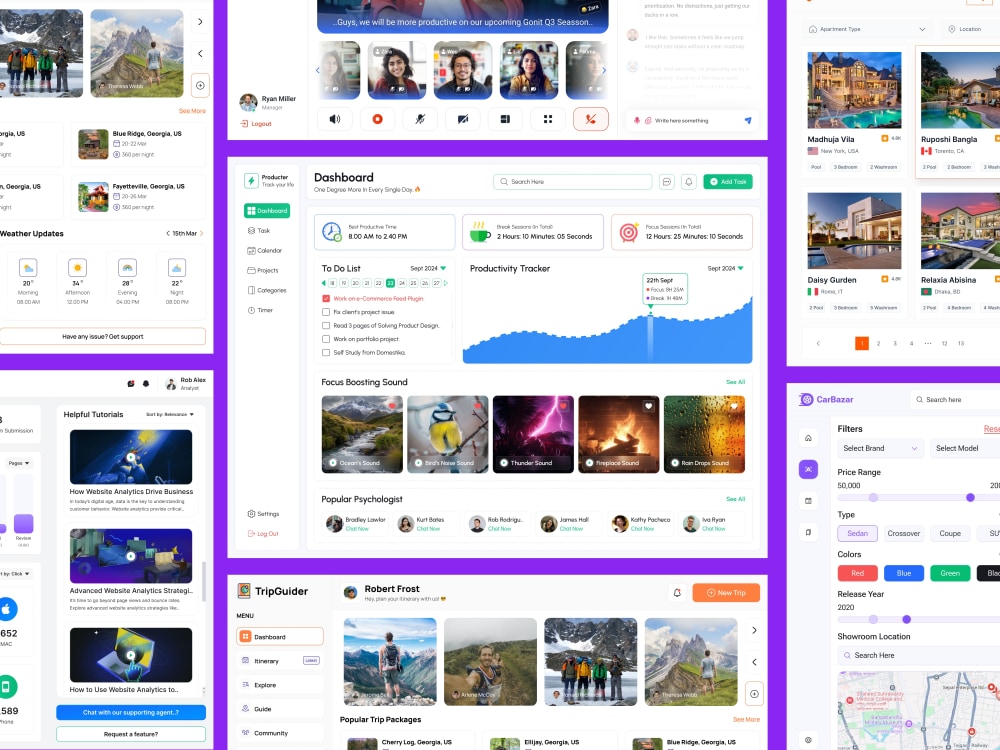Click the 'Request a feature?' button
This screenshot has height=750, width=1000.
131,734
